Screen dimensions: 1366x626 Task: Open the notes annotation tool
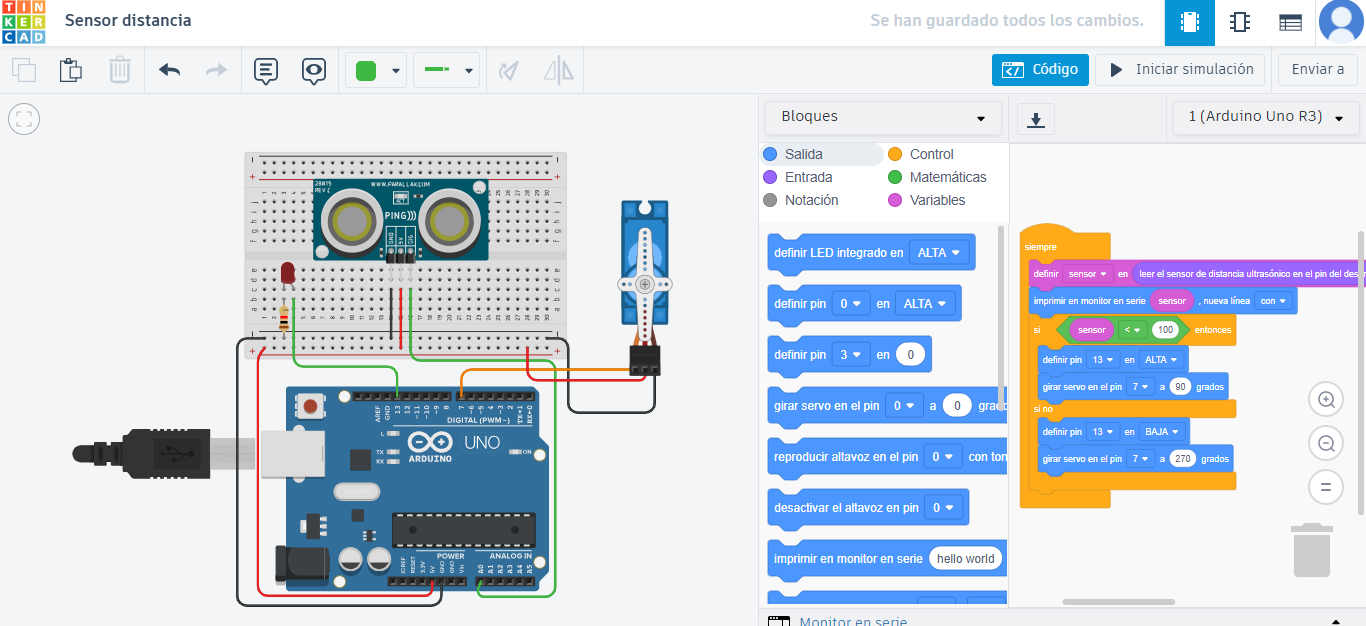click(x=265, y=70)
